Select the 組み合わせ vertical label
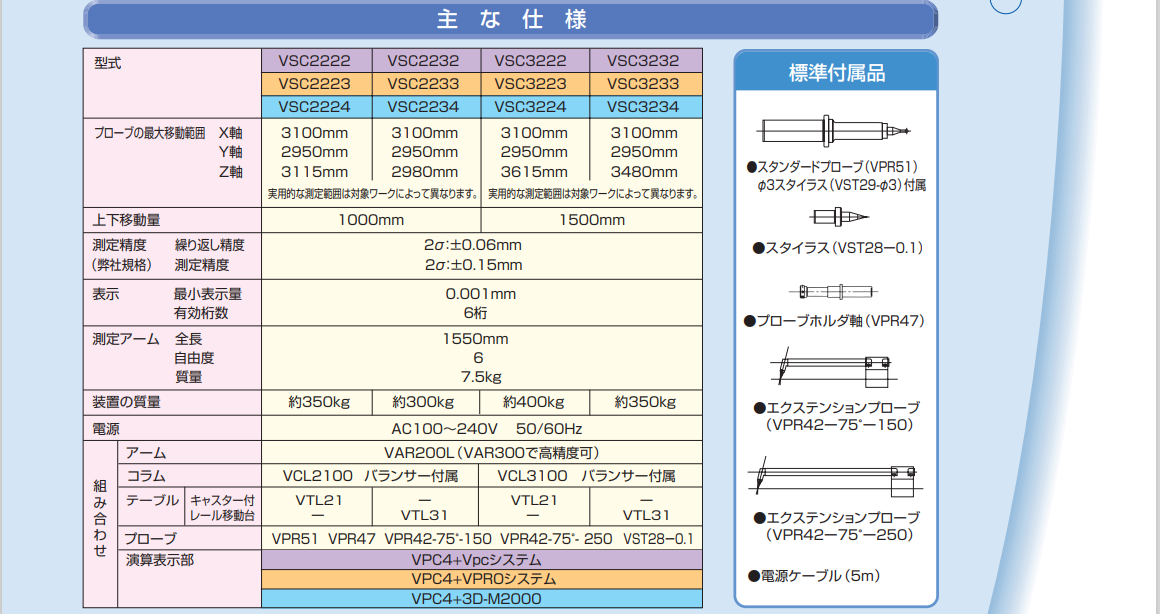The height and width of the screenshot is (614, 1160). pos(100,518)
